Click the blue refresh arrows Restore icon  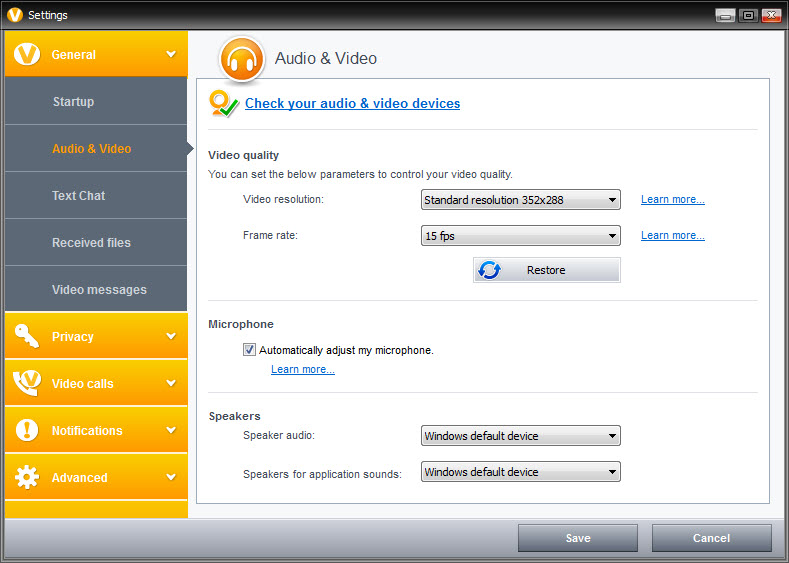point(489,270)
